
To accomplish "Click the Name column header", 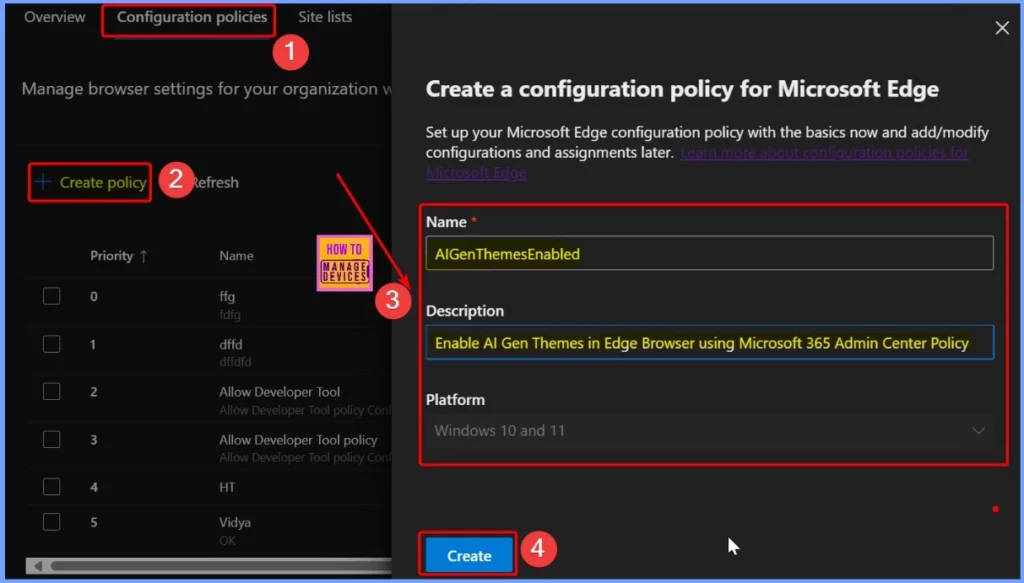I will 236,256.
